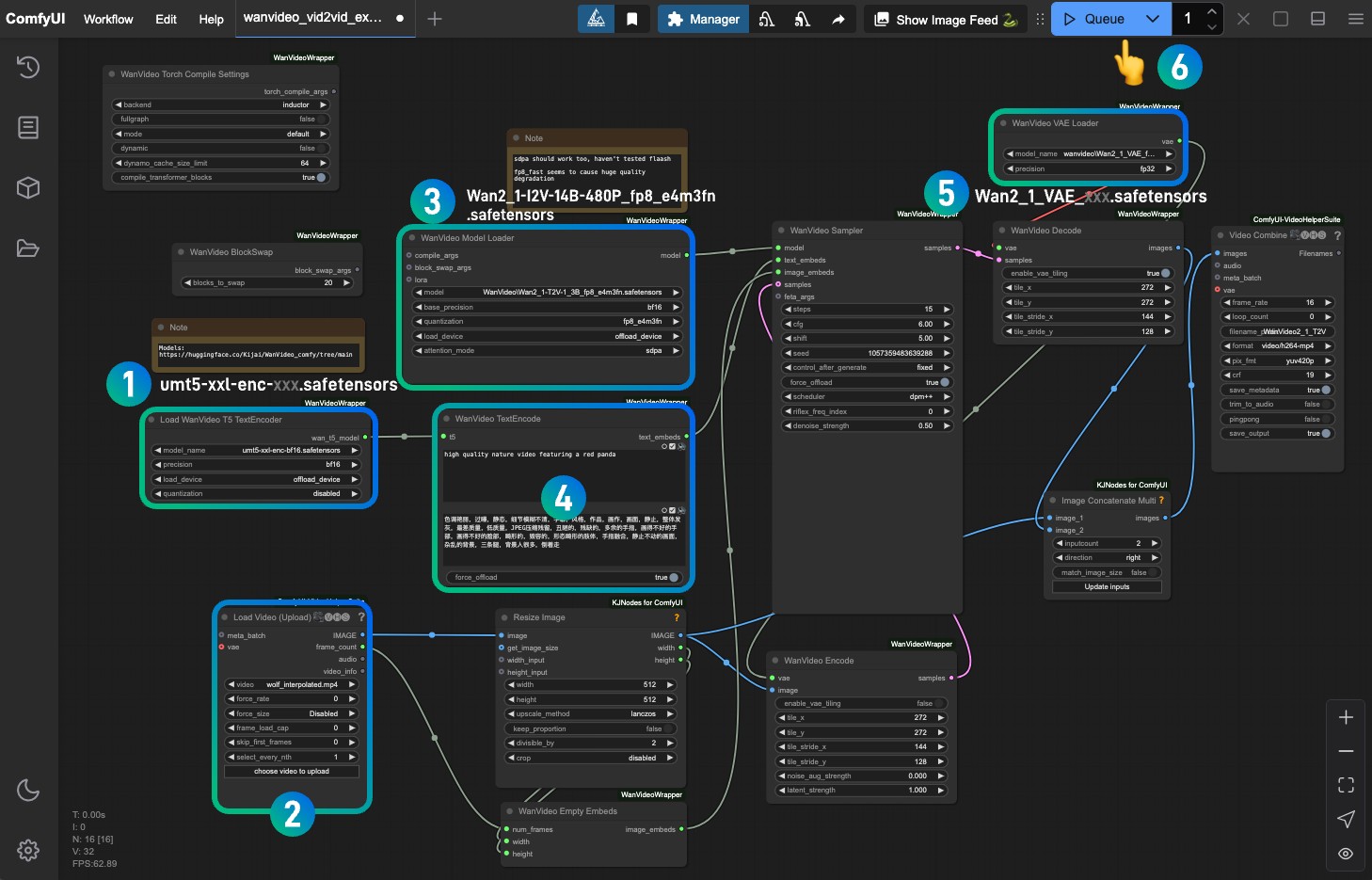Toggle save_output in Video Combine

pos(1277,433)
